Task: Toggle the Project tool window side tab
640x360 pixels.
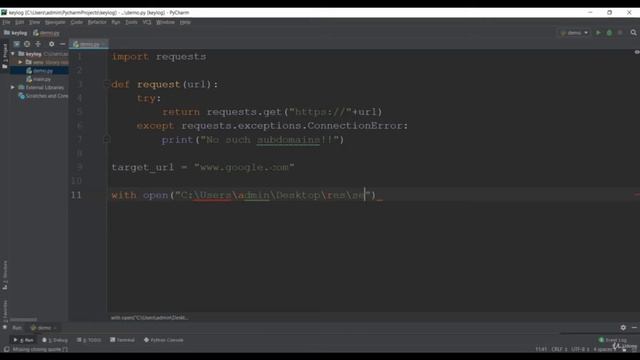Action: (x=5, y=56)
